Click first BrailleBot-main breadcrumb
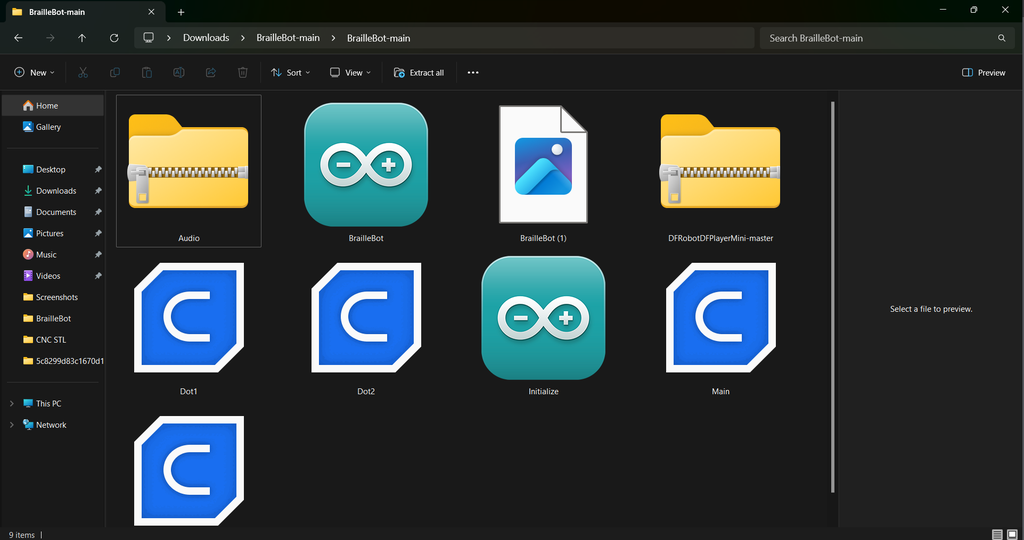Screen dimensions: 1024x540 coord(288,38)
